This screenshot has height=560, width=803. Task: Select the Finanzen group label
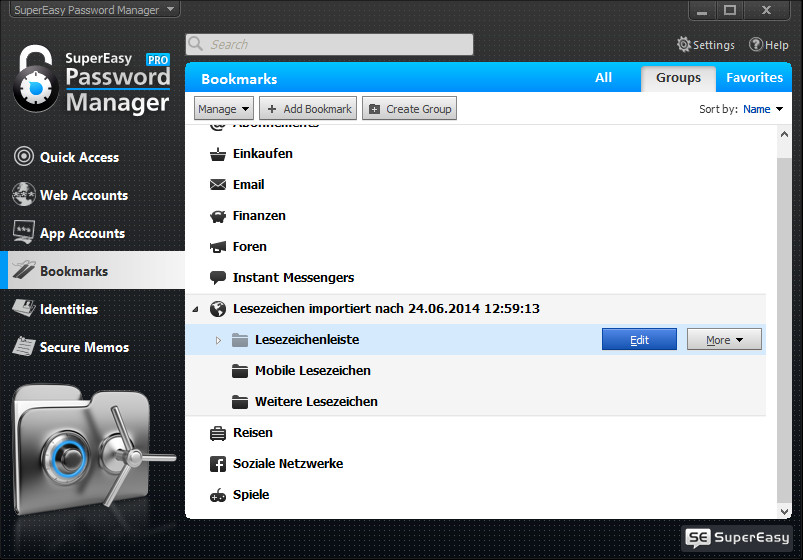click(x=259, y=216)
